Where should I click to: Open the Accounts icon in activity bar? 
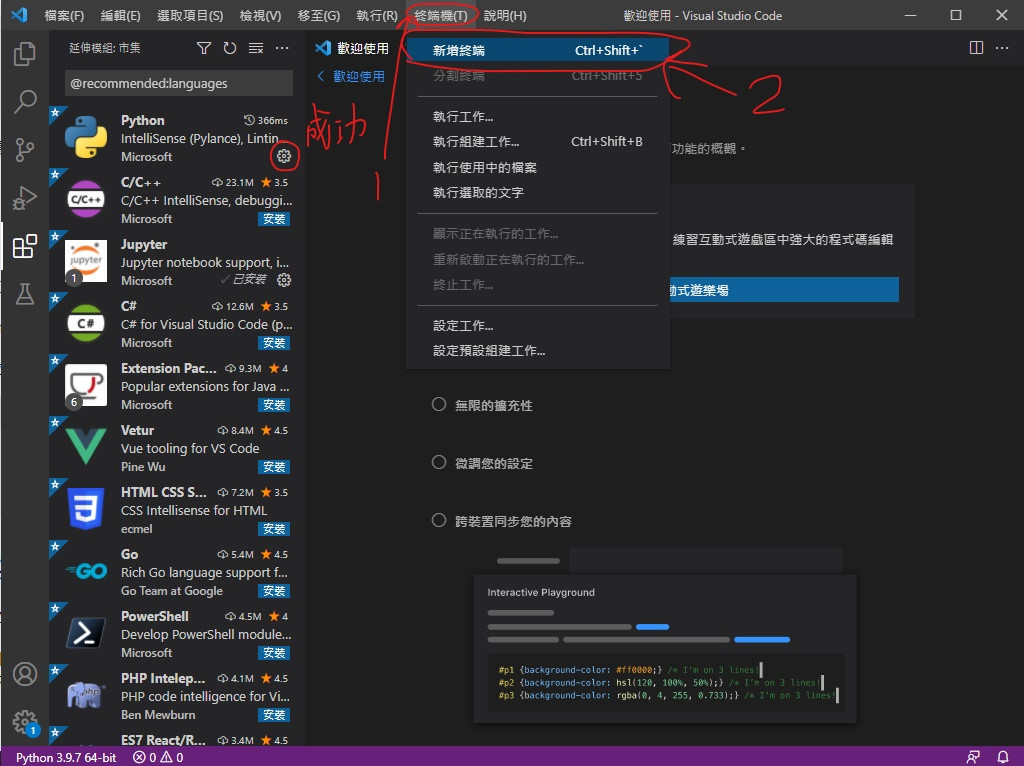point(25,673)
